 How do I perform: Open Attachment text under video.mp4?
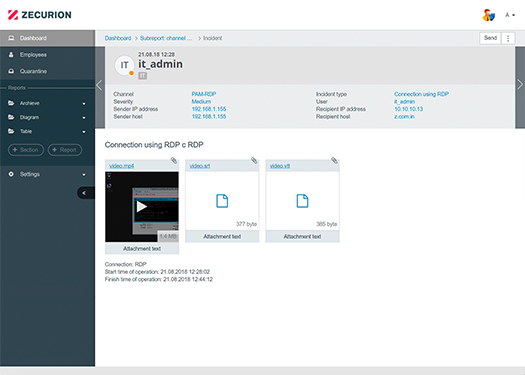coord(142,248)
